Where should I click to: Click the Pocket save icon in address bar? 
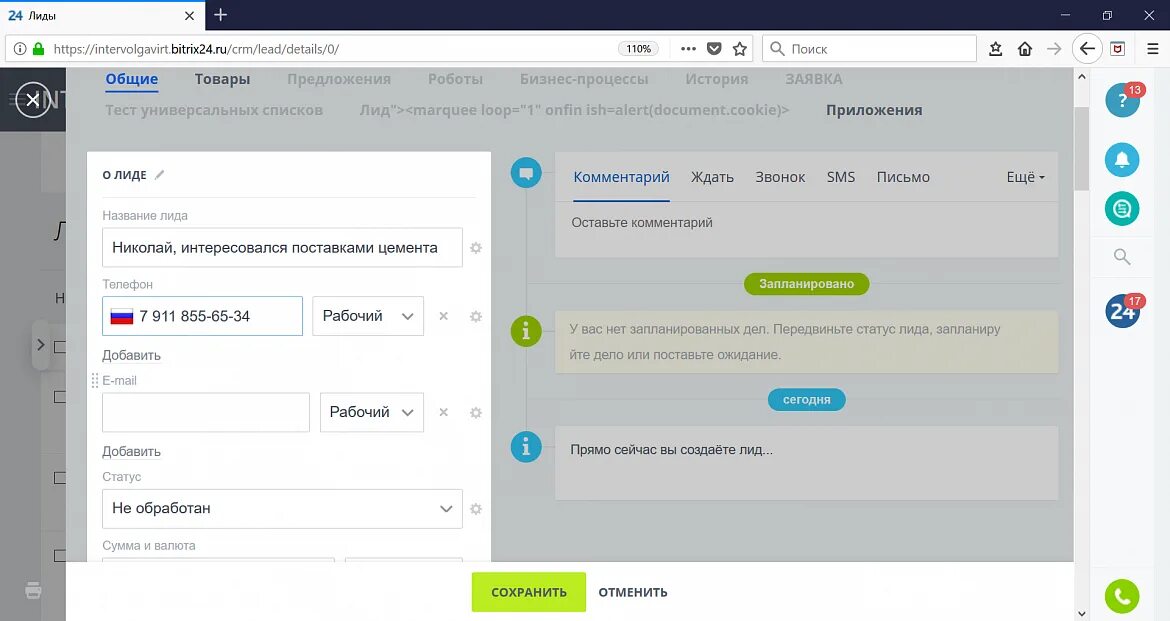click(x=714, y=49)
